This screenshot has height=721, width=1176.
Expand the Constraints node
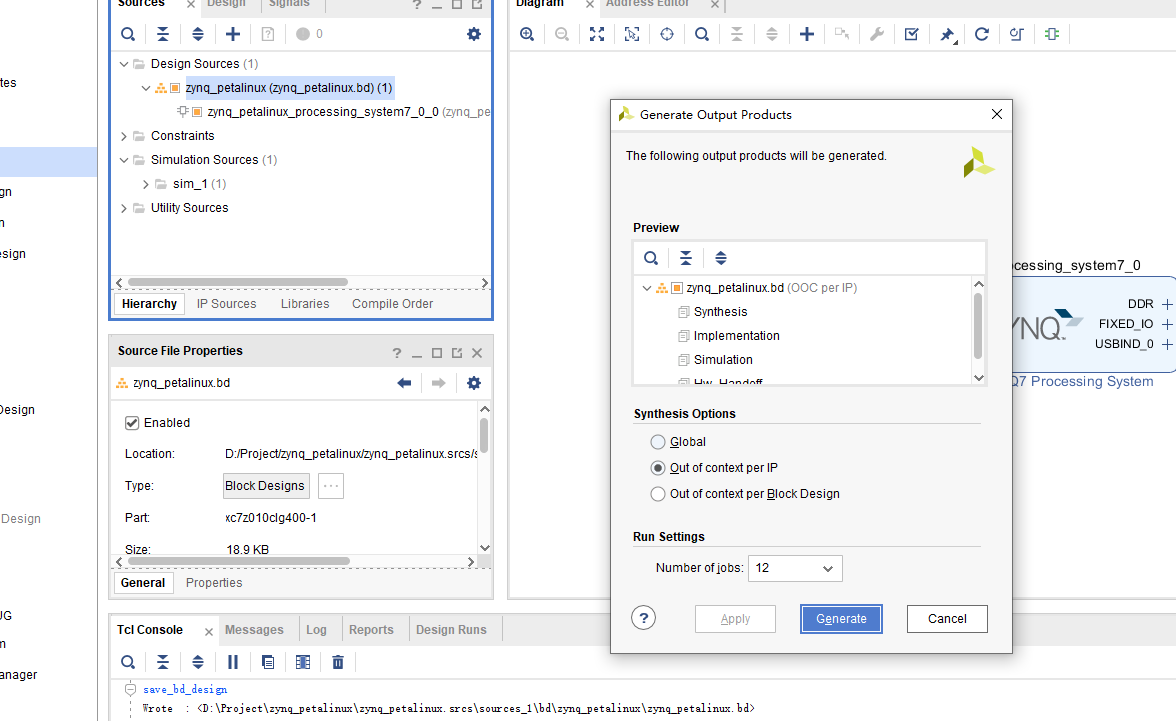point(124,136)
